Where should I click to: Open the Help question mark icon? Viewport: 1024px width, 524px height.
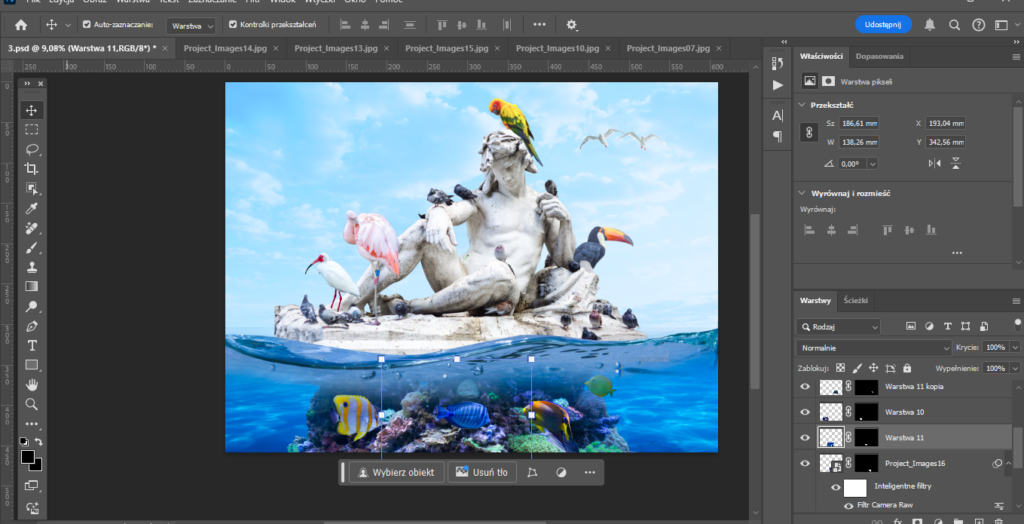978,25
